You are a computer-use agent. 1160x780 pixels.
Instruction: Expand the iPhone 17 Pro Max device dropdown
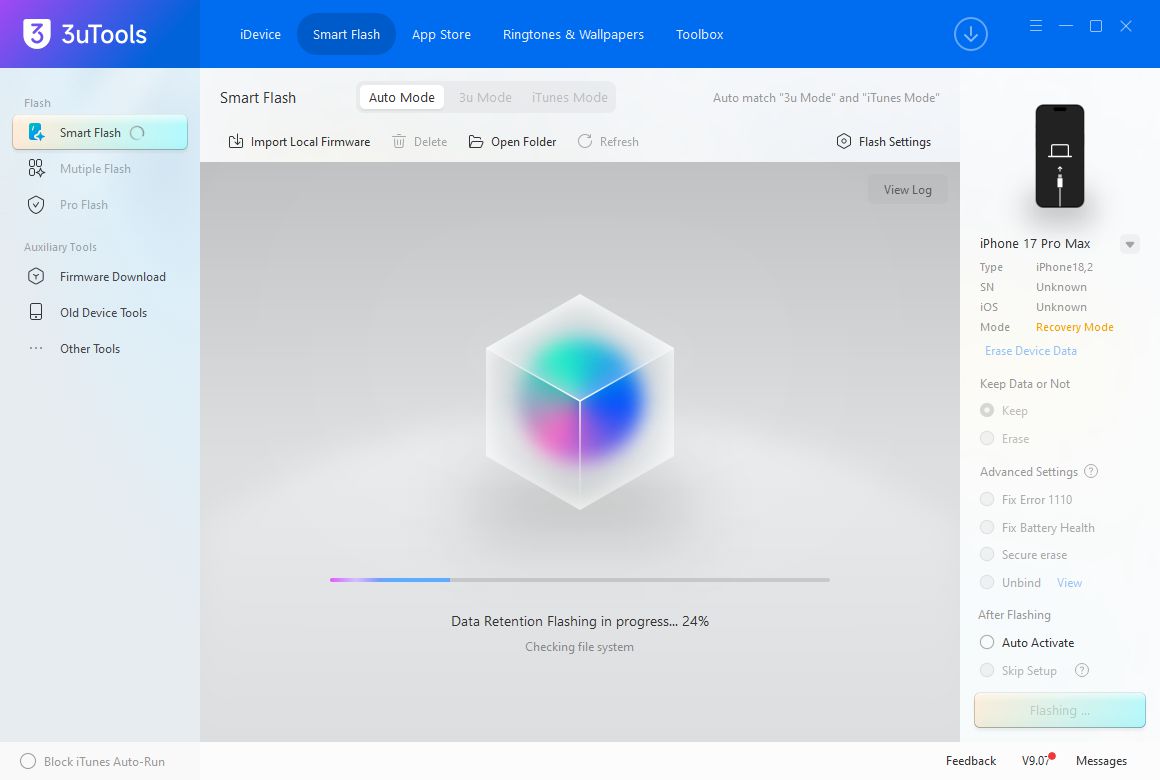click(1130, 244)
